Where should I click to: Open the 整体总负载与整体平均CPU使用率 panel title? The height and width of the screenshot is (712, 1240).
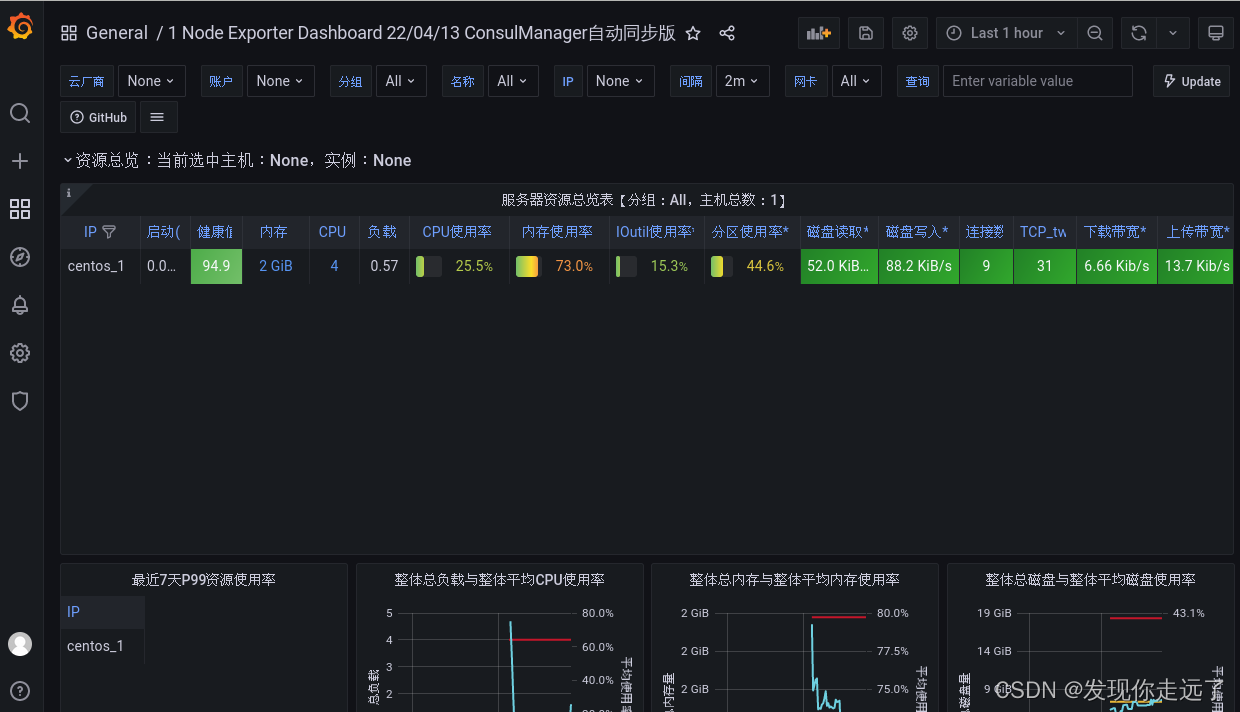[500, 579]
